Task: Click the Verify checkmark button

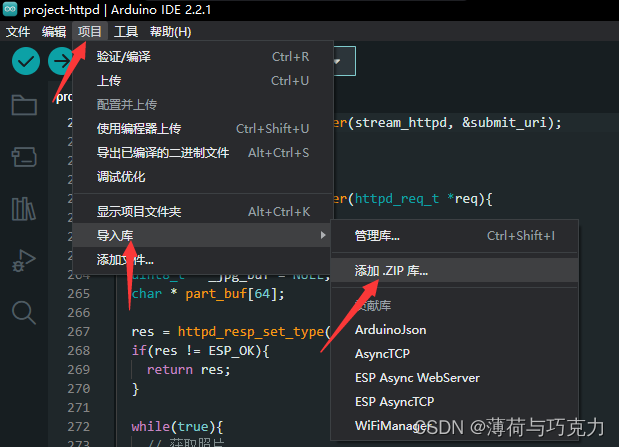Action: click(26, 61)
